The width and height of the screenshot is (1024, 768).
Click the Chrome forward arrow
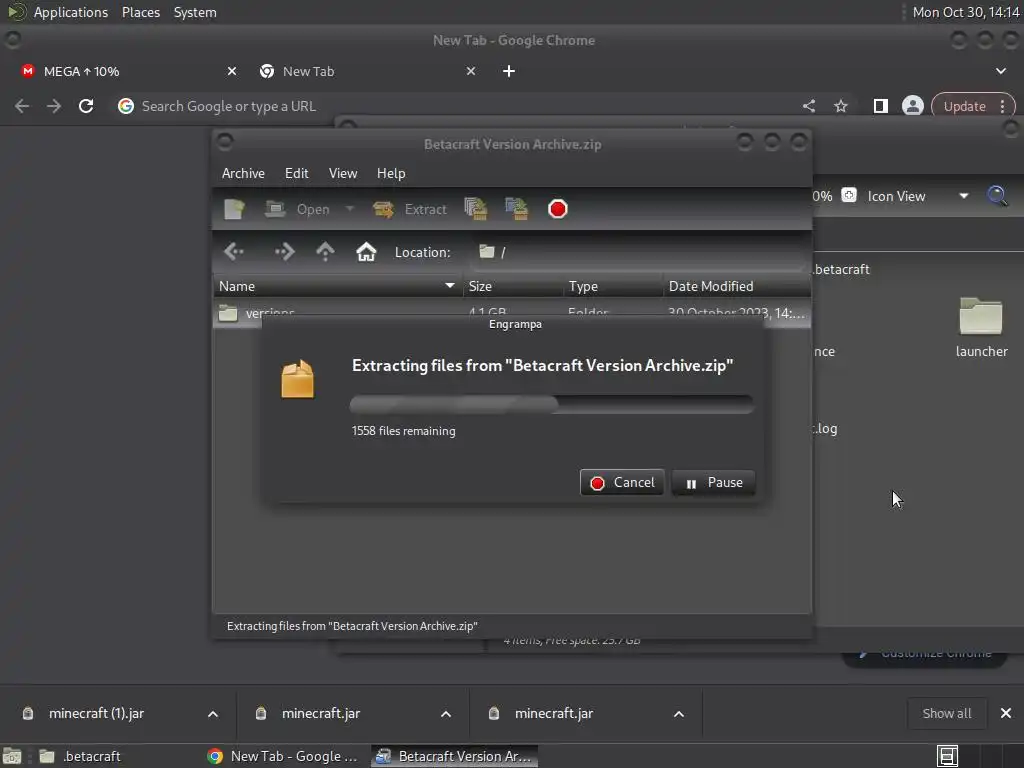pyautogui.click(x=54, y=106)
